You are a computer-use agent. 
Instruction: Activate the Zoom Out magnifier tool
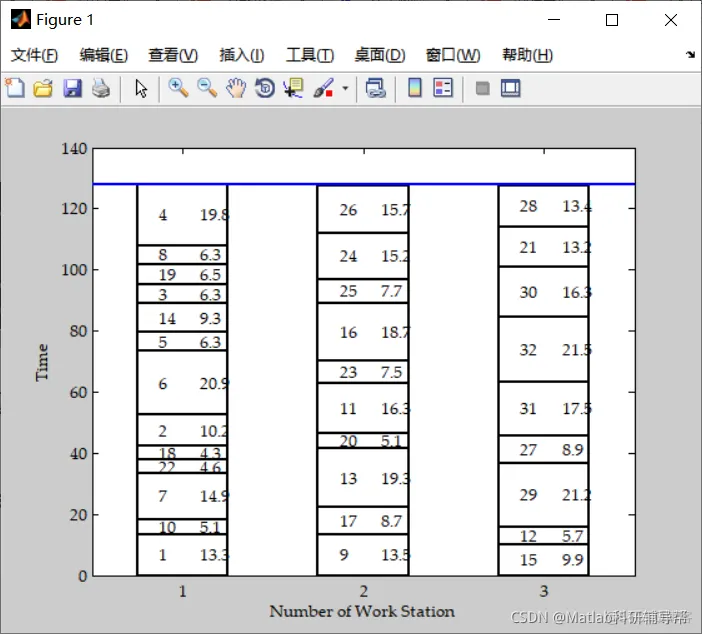click(207, 88)
